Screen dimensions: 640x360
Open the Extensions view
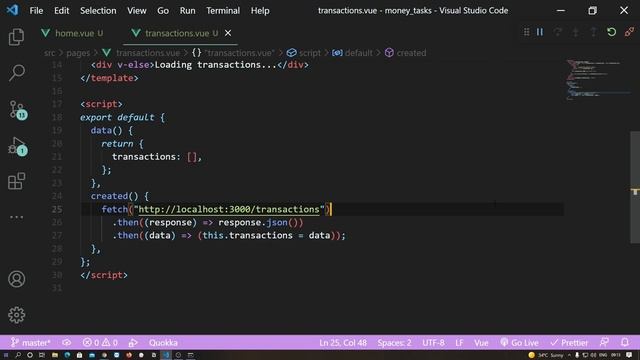(x=16, y=181)
